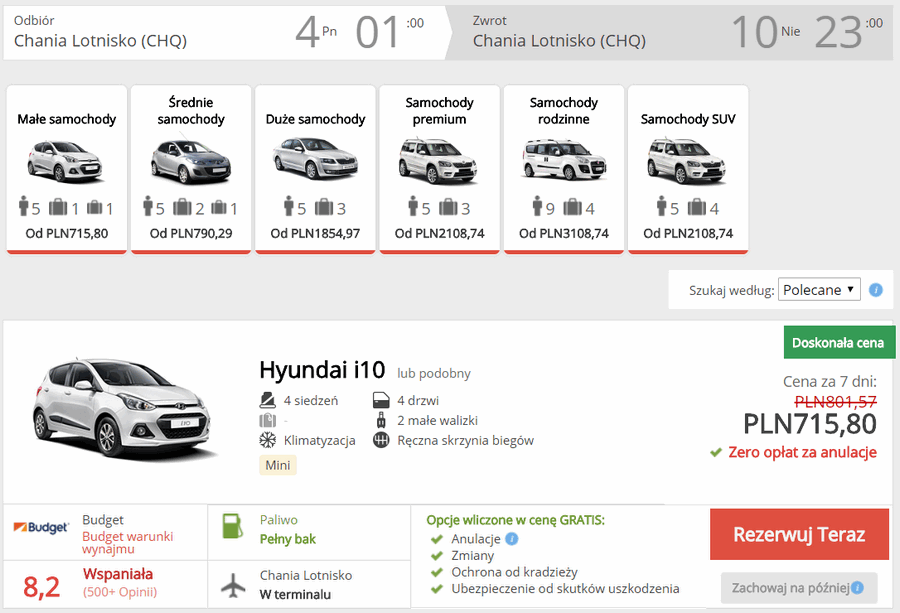Viewport: 900px width, 613px height.
Task: Click the air conditioning snowflake icon
Action: 267,440
